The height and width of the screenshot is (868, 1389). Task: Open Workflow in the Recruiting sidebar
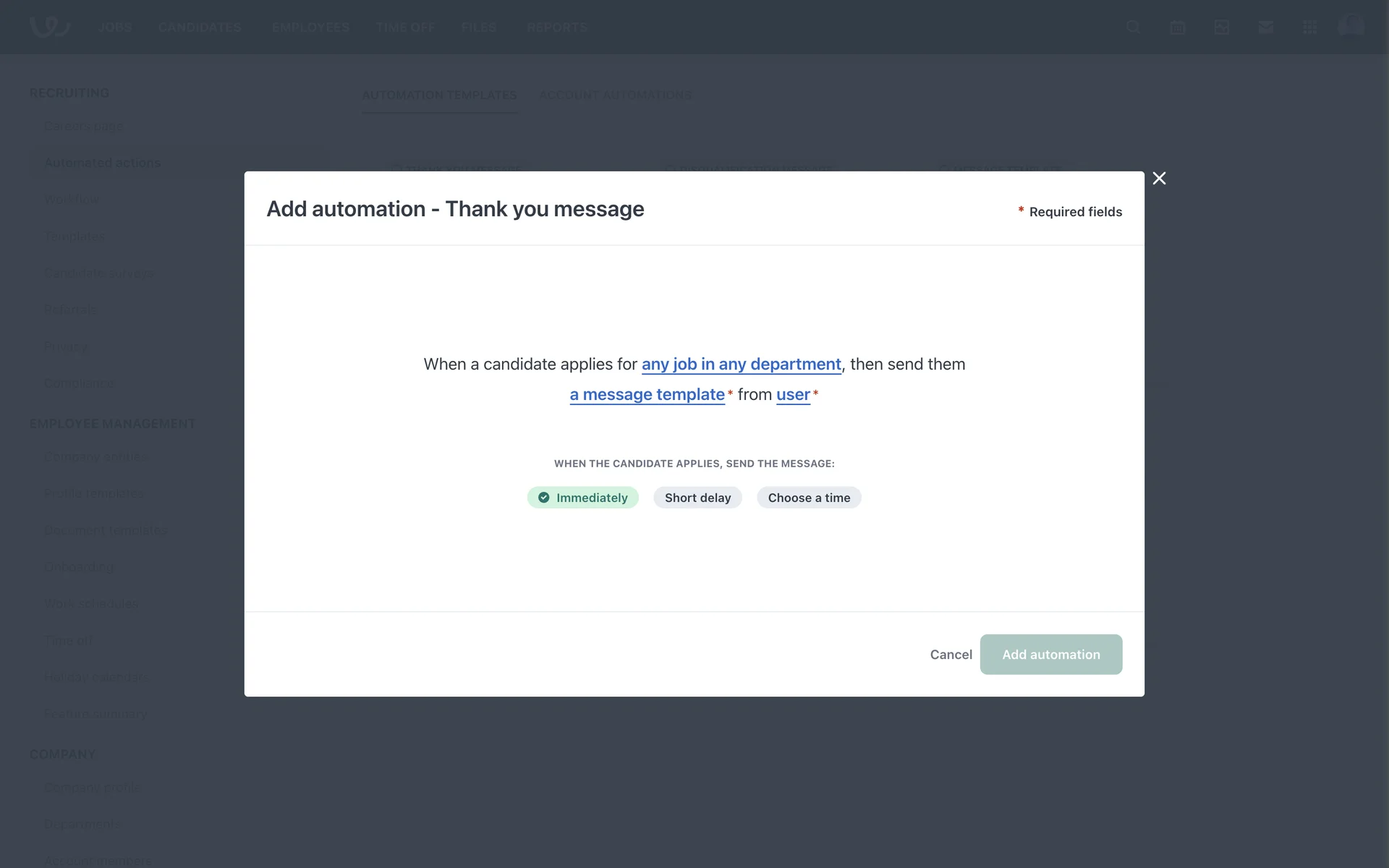click(x=72, y=200)
